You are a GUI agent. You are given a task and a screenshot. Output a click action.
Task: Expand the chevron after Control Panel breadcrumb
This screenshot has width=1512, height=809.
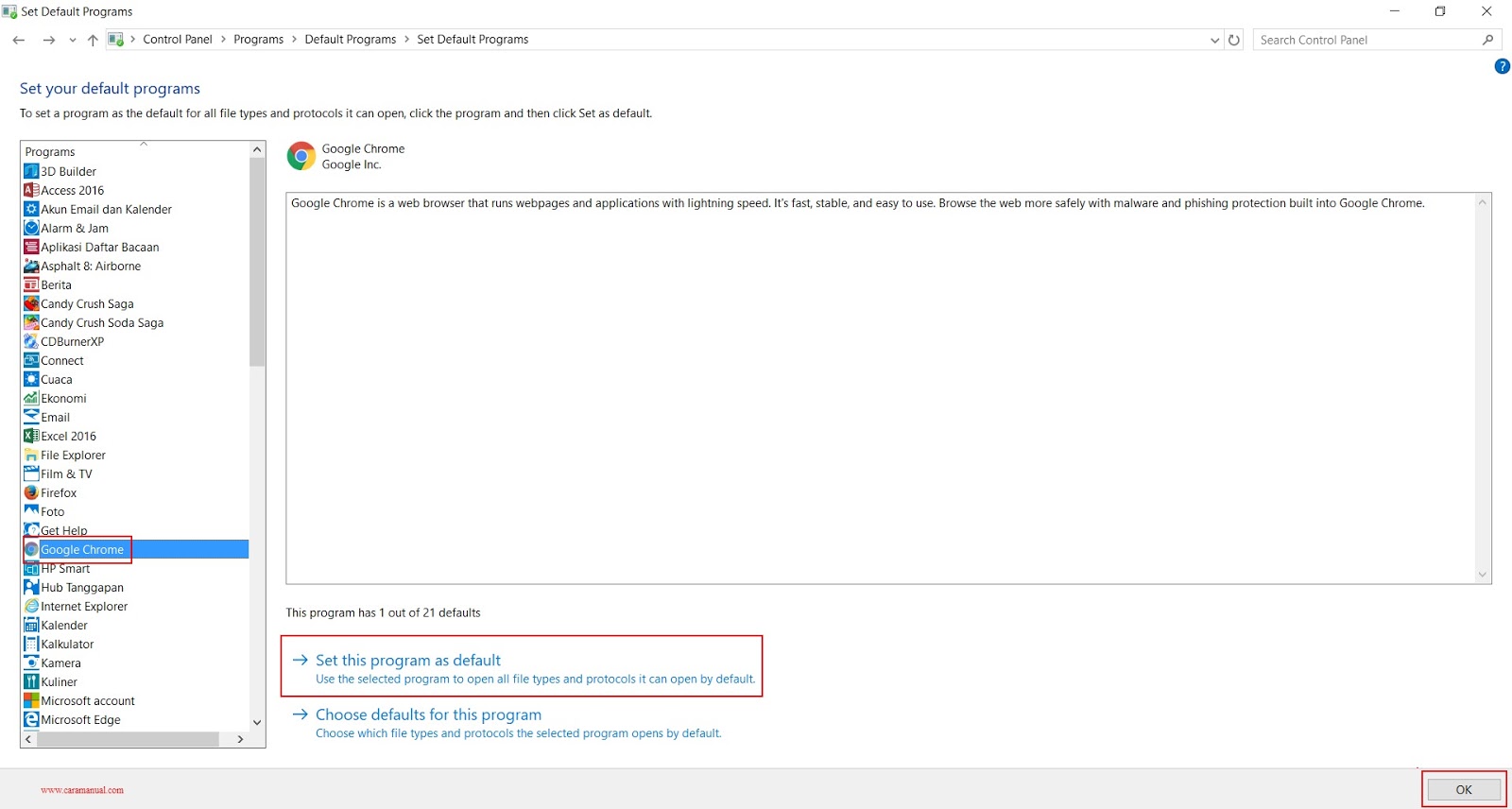223,40
